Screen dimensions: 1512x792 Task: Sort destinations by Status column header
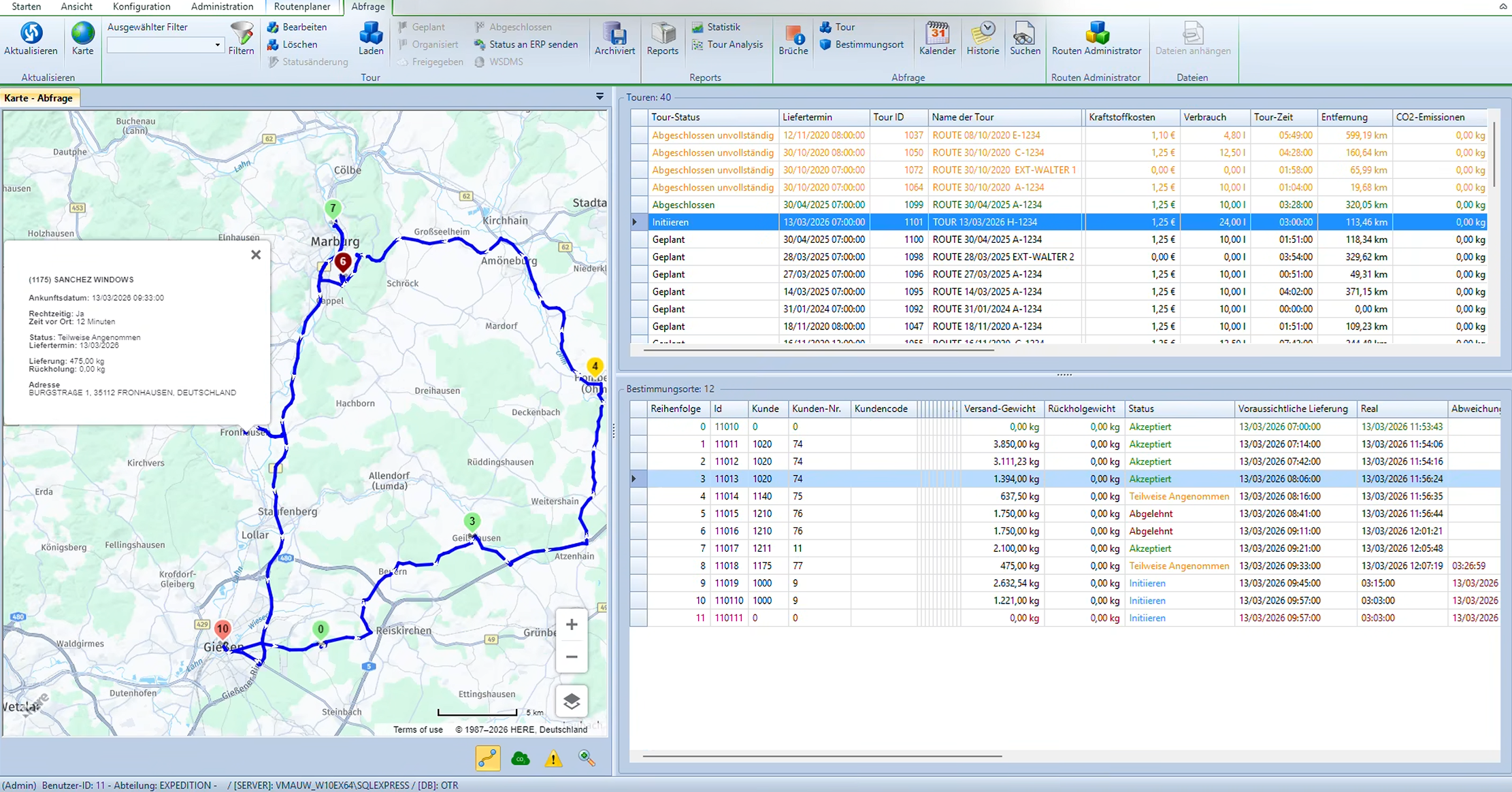[1179, 409]
